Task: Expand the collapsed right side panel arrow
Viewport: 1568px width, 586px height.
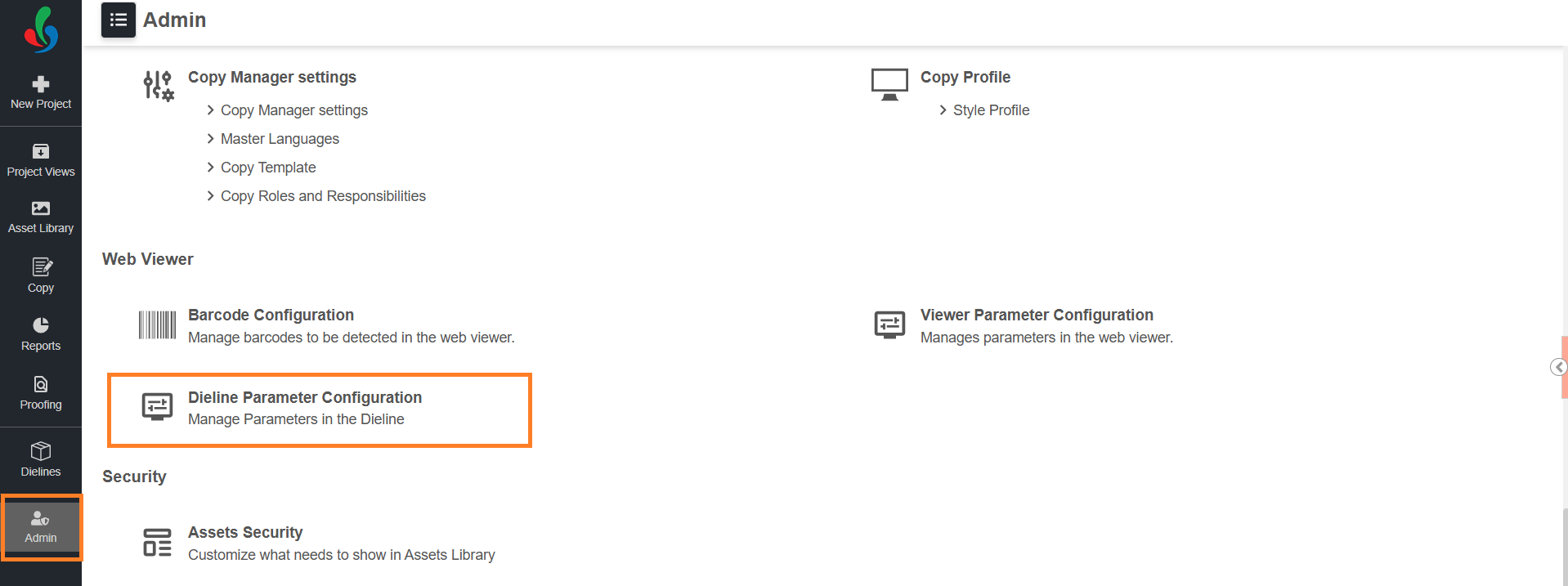Action: coord(1558,367)
